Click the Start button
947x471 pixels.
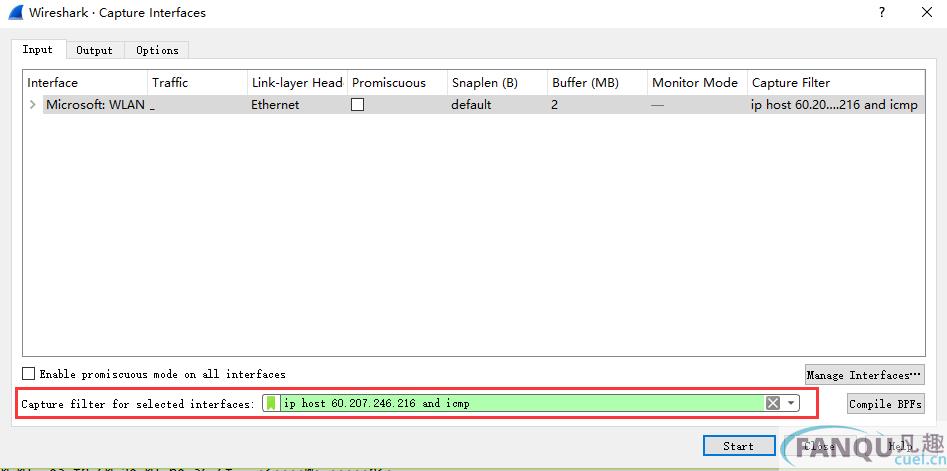pos(739,446)
